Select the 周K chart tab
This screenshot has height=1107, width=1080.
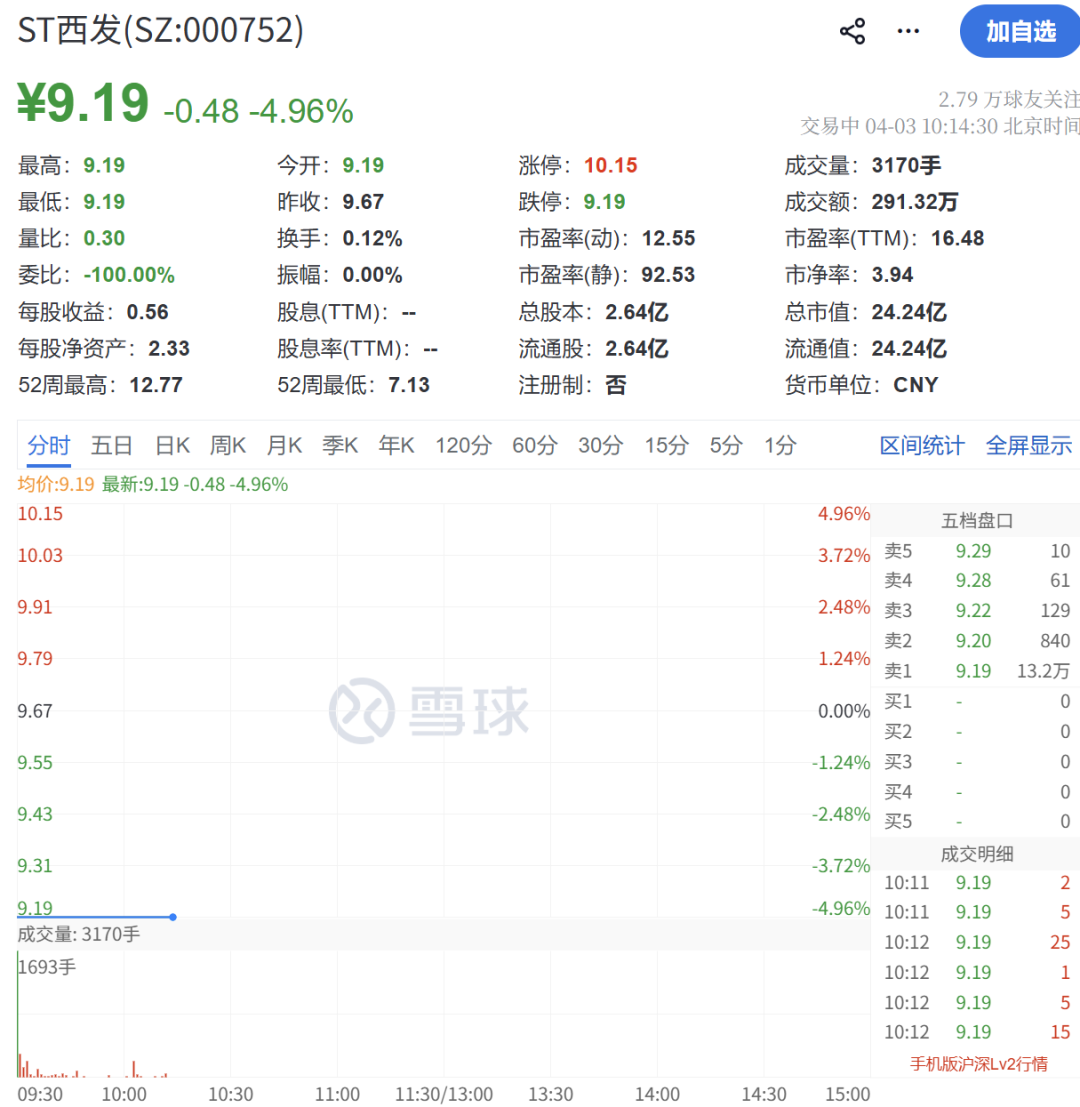click(x=228, y=445)
